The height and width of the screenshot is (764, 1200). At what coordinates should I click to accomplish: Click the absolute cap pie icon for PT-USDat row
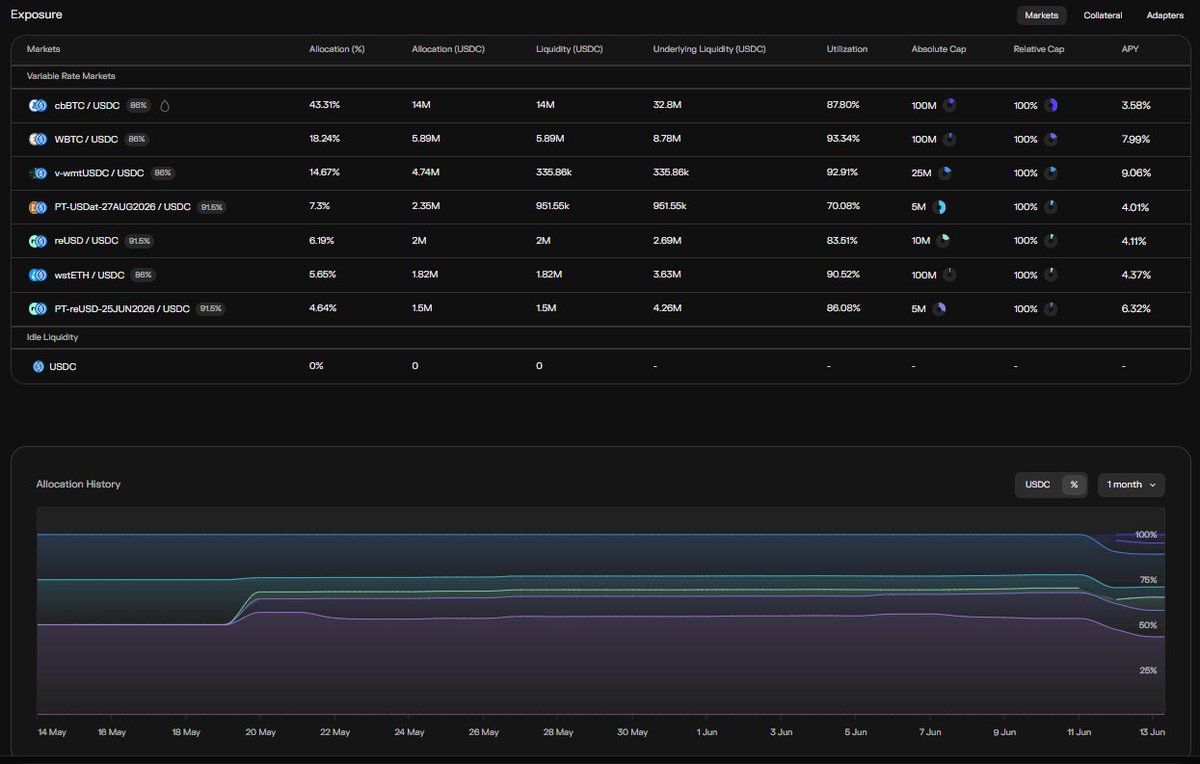click(x=939, y=207)
